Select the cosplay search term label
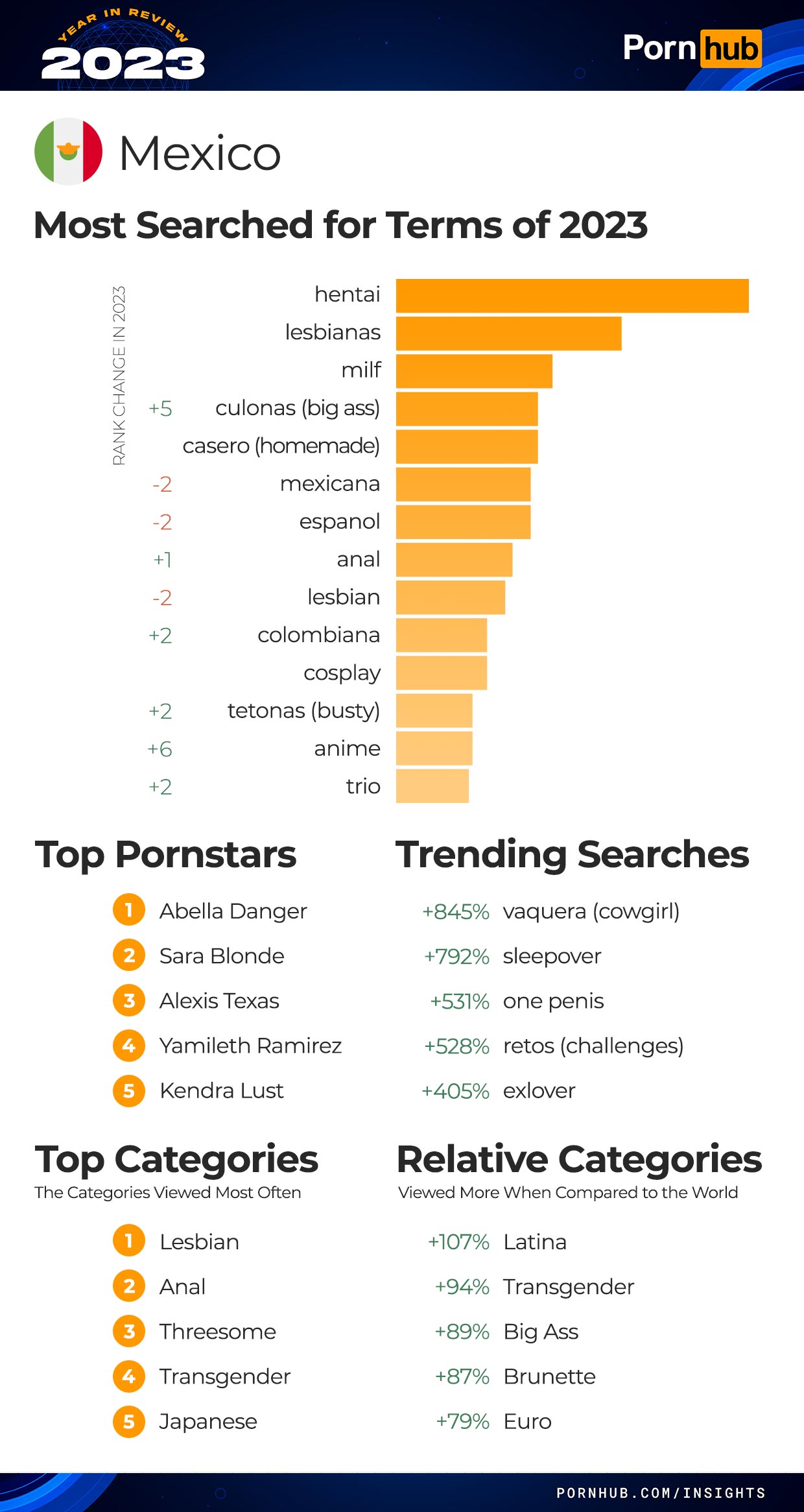 [x=342, y=673]
